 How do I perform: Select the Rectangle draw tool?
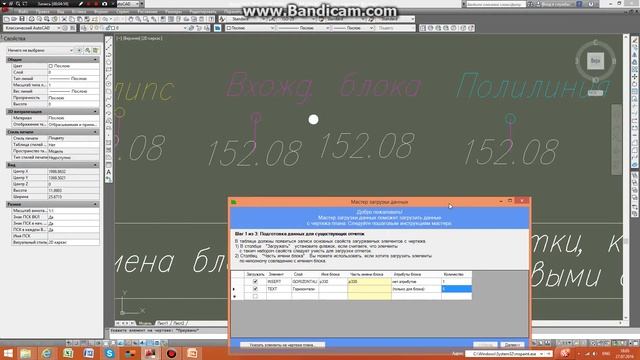tap(109, 69)
